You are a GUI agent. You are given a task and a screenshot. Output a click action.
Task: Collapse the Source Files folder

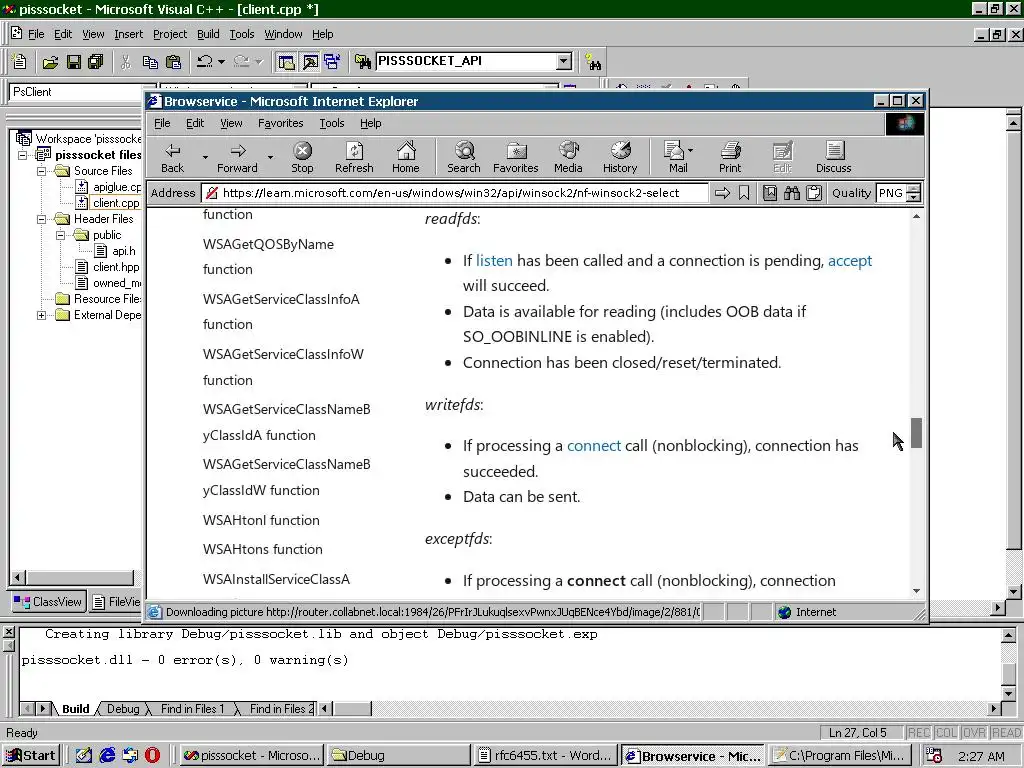click(x=42, y=171)
